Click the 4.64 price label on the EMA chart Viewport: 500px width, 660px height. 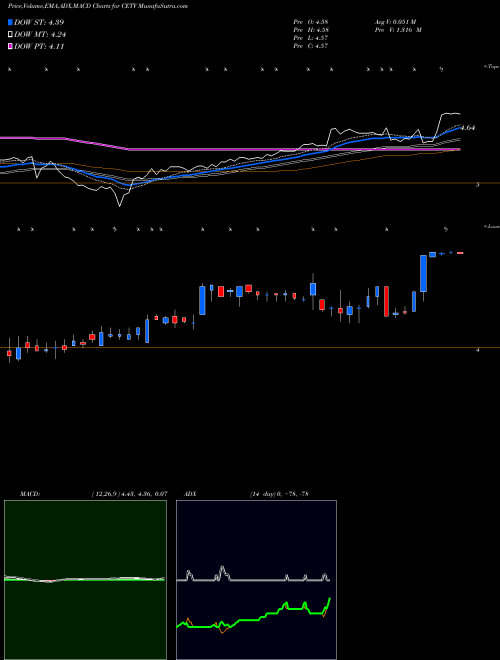pyautogui.click(x=468, y=128)
